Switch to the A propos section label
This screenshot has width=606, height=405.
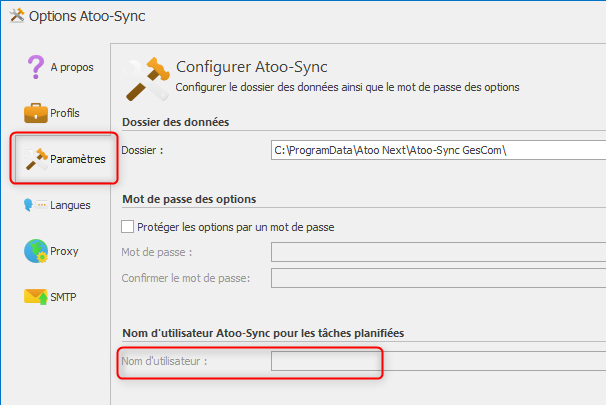[x=72, y=67]
